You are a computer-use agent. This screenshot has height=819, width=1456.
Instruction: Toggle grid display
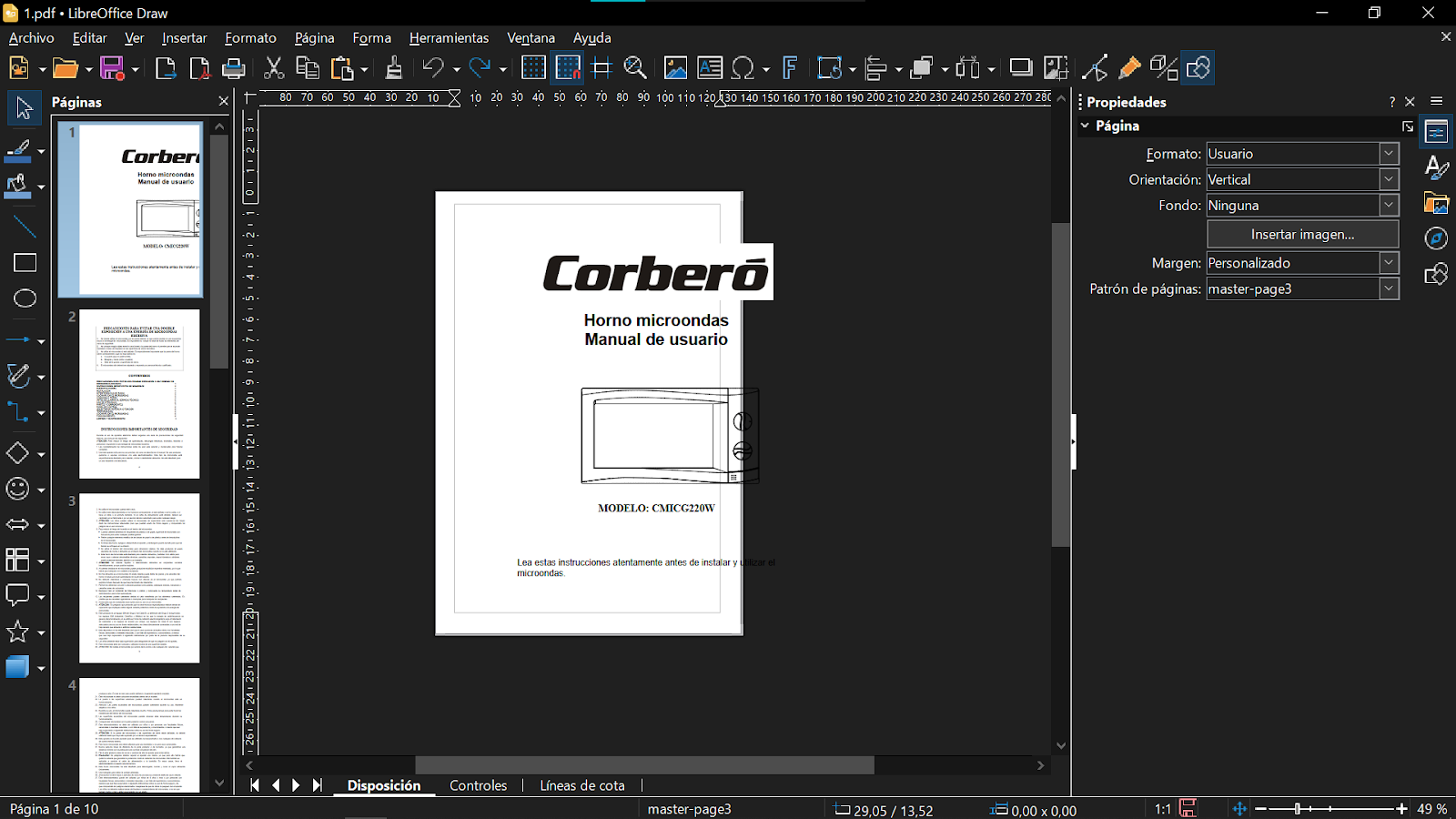point(533,68)
